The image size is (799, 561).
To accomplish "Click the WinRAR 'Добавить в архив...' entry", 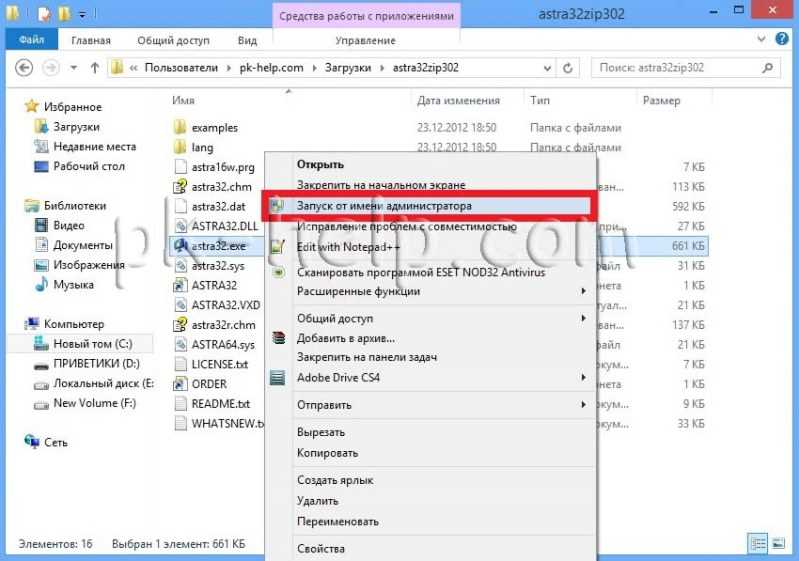I will coord(345,339).
